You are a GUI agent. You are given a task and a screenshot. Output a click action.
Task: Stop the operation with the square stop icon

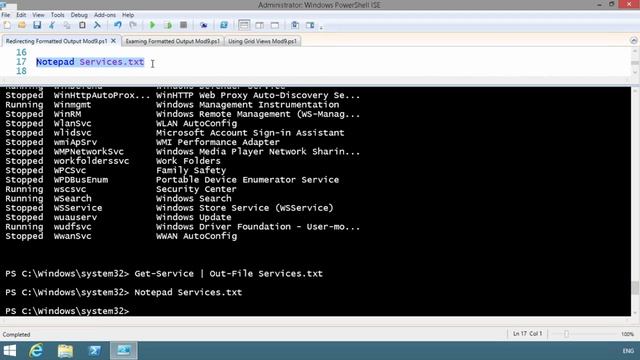183,25
